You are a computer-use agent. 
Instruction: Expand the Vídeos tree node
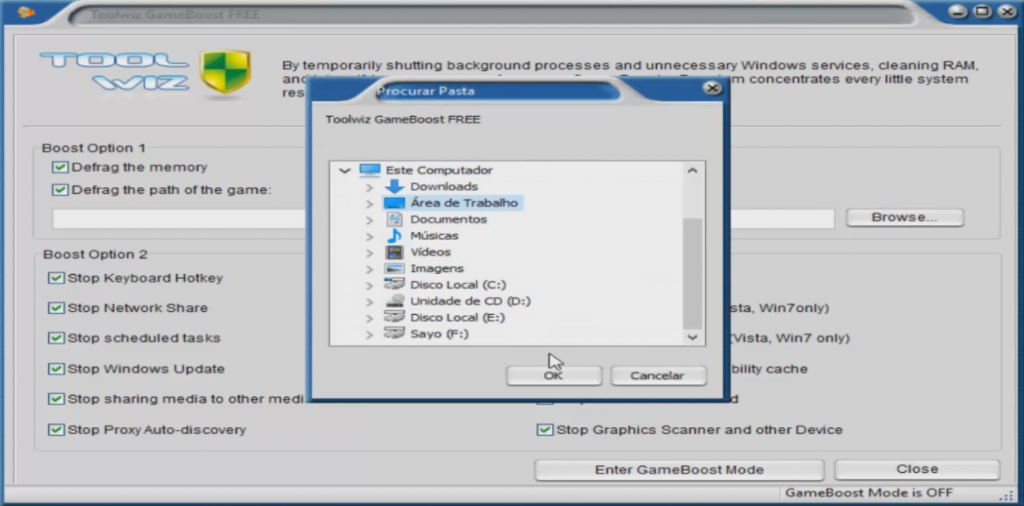pos(370,253)
